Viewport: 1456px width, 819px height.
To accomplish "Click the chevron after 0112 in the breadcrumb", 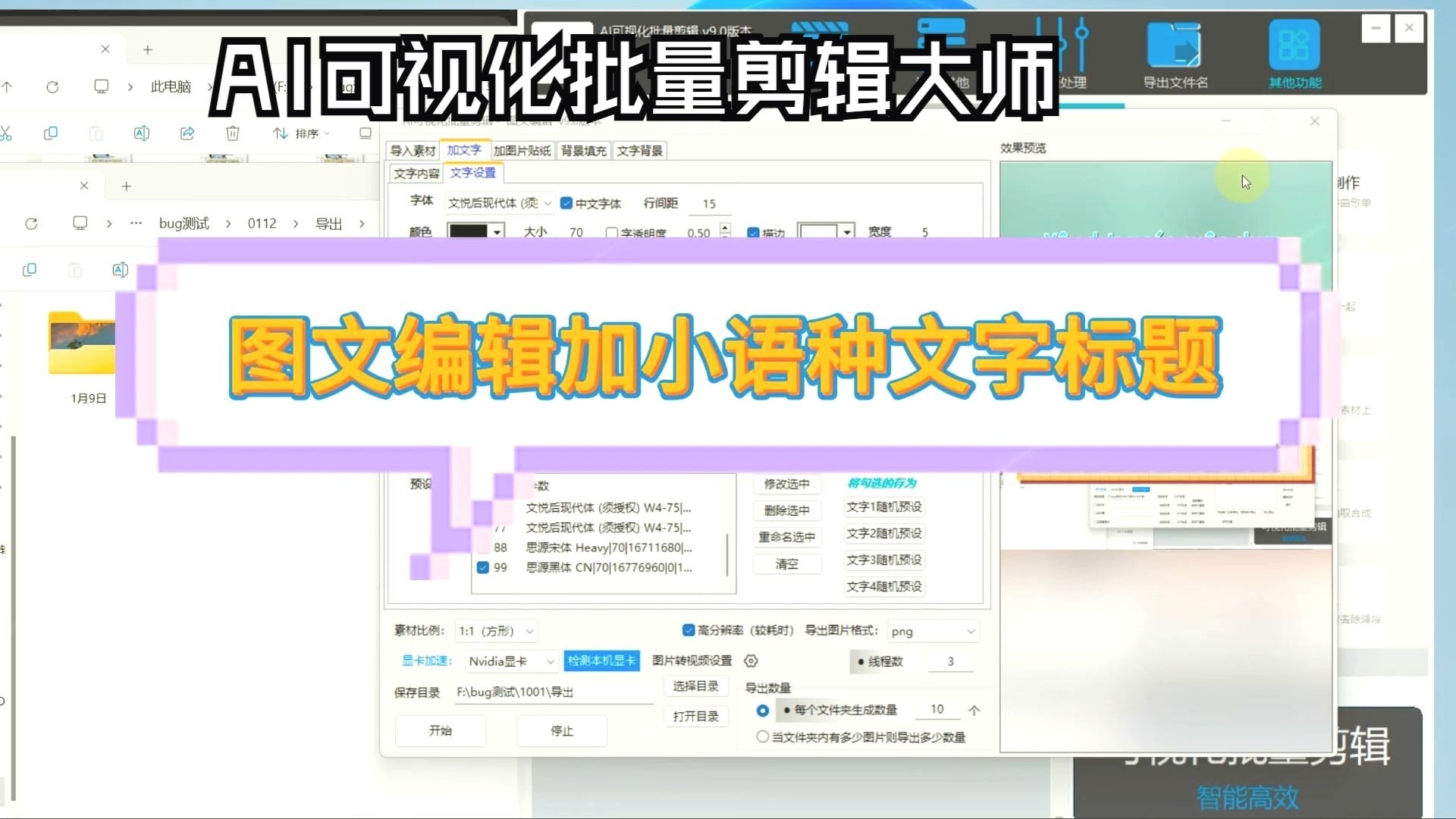I will click(x=296, y=224).
